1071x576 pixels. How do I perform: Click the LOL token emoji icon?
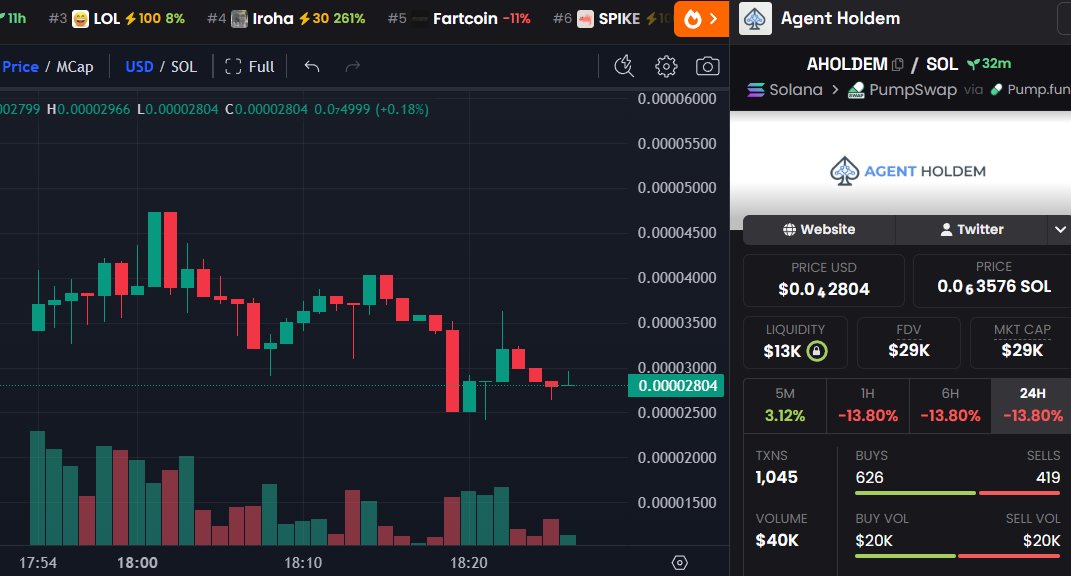[x=81, y=18]
